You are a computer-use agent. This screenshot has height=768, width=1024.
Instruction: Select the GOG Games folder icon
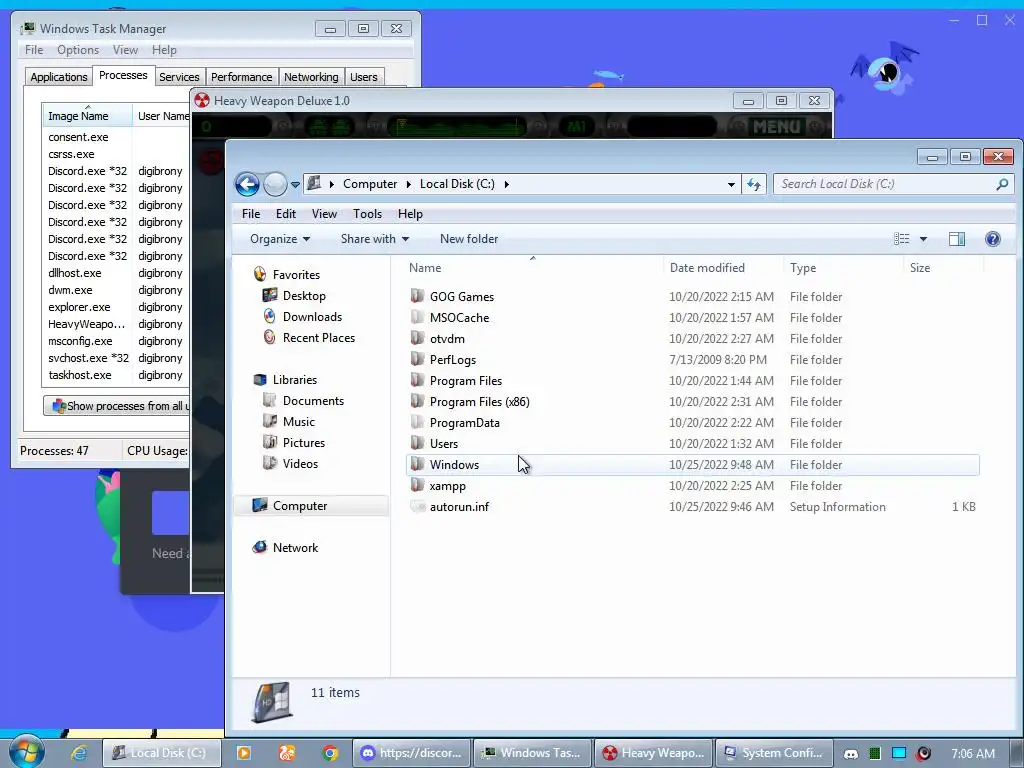417,296
